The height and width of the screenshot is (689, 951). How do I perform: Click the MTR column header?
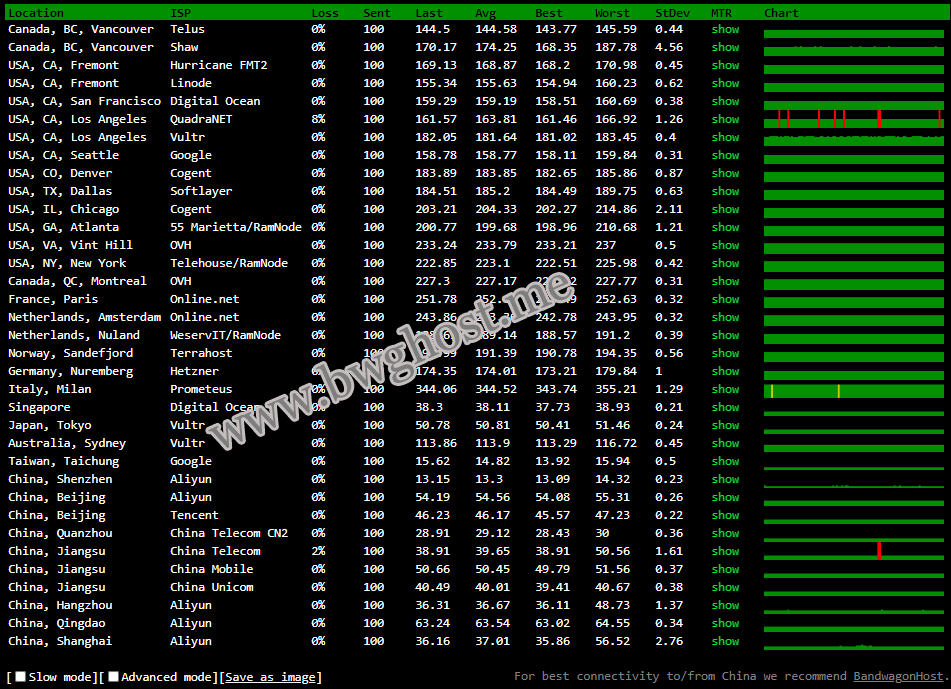coord(722,13)
